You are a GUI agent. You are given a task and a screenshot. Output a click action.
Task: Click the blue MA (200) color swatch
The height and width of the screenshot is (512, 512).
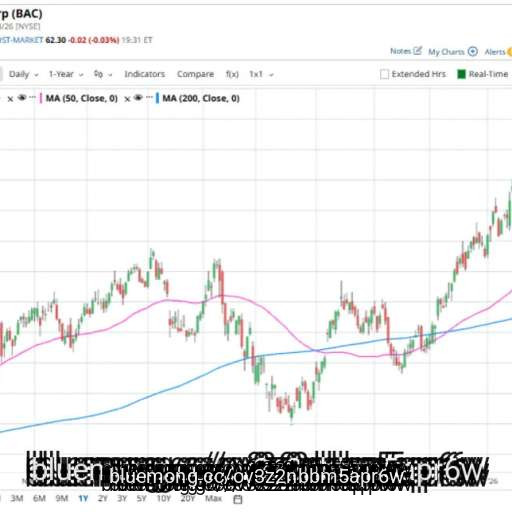(x=157, y=98)
